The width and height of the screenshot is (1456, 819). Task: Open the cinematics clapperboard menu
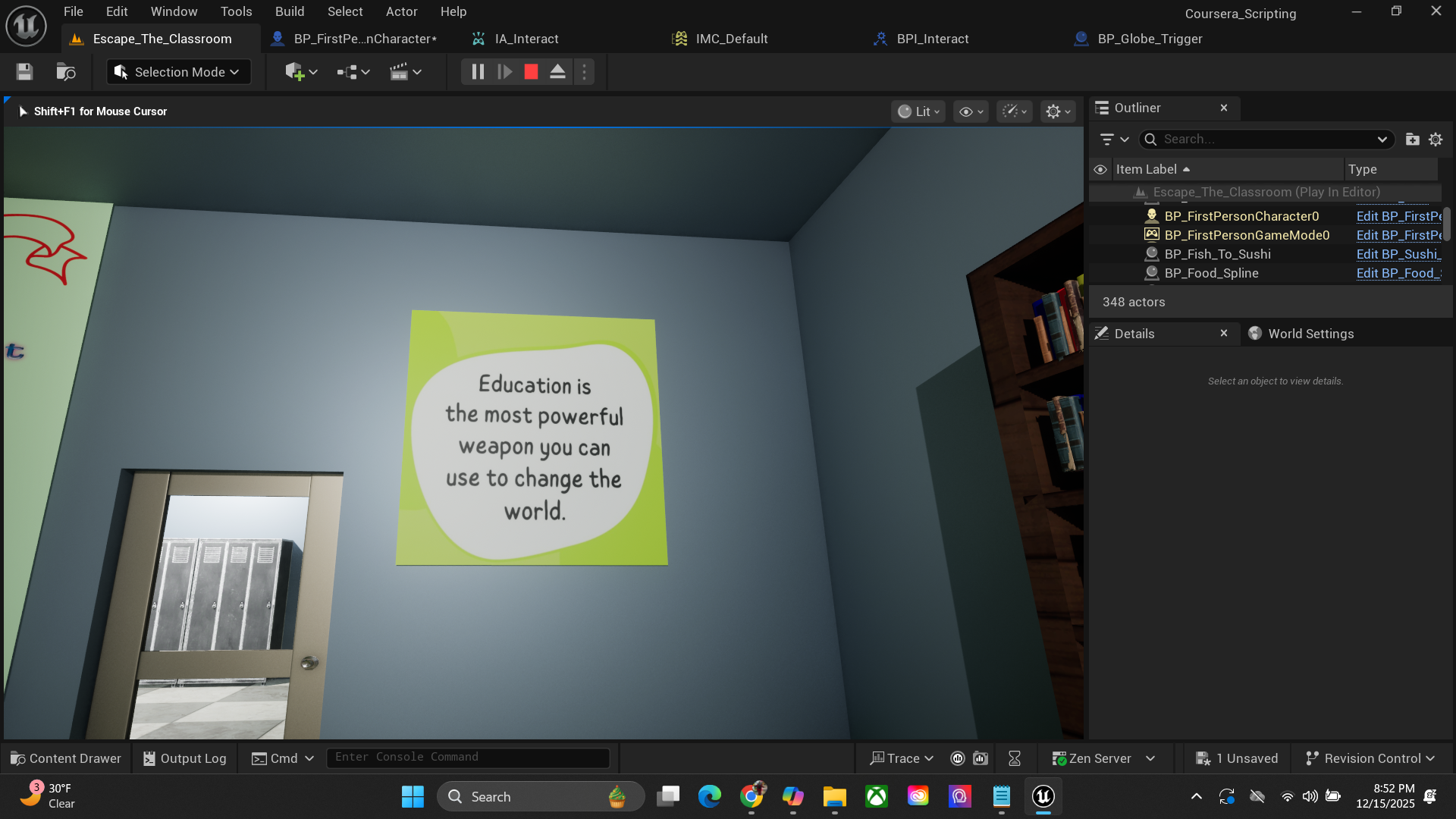pyautogui.click(x=406, y=72)
